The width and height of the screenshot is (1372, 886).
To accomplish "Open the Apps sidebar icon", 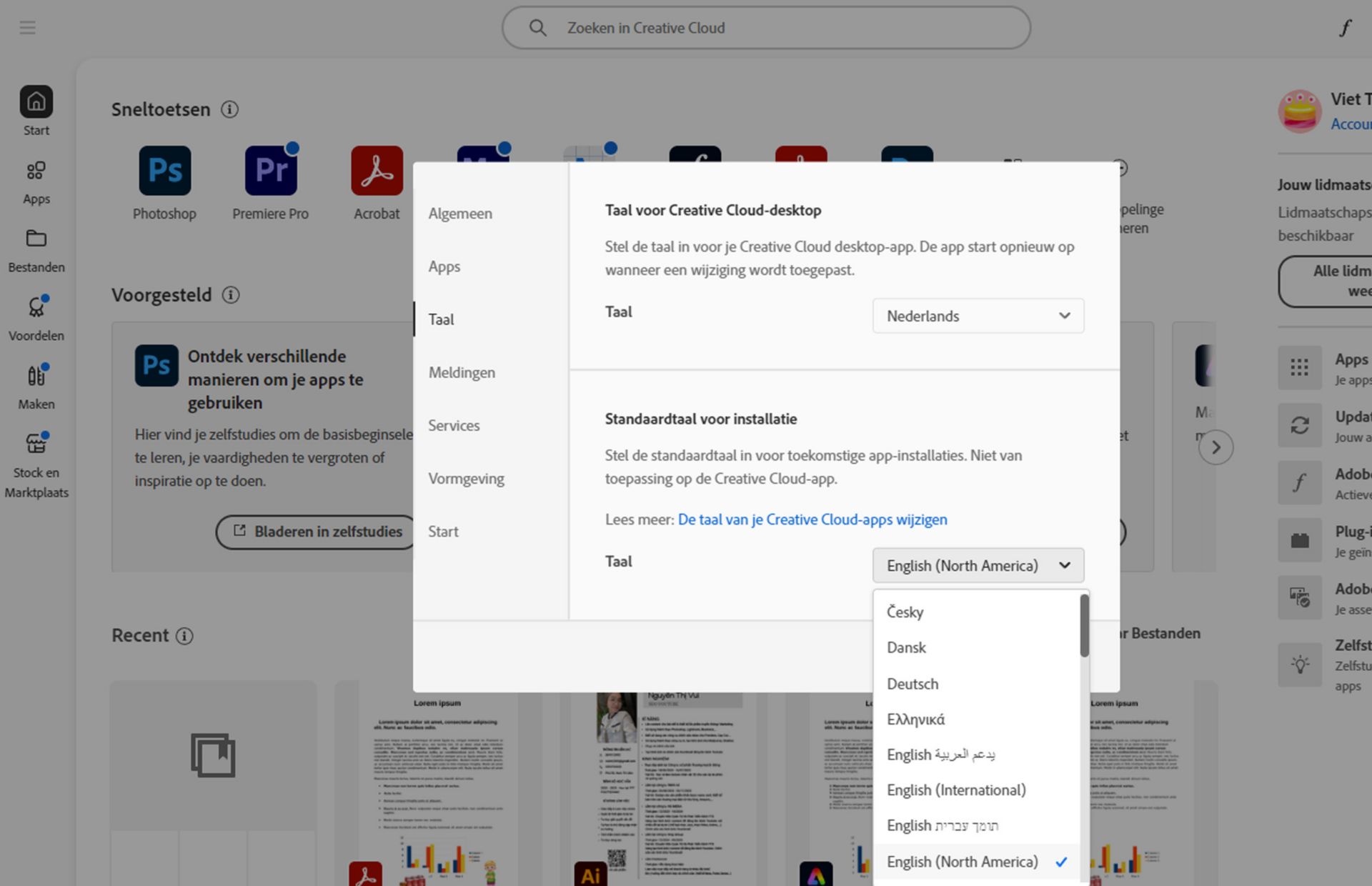I will point(36,171).
